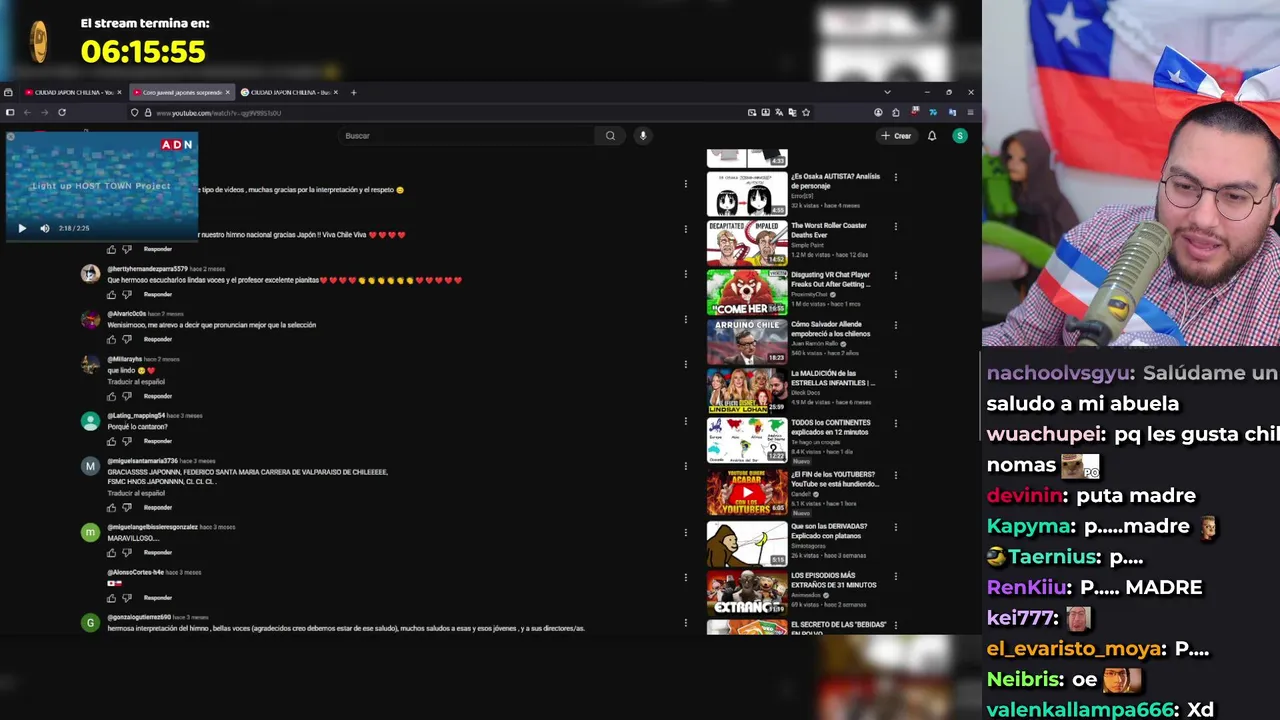Open the Crear menu
The width and height of the screenshot is (1280, 720).
tap(896, 136)
